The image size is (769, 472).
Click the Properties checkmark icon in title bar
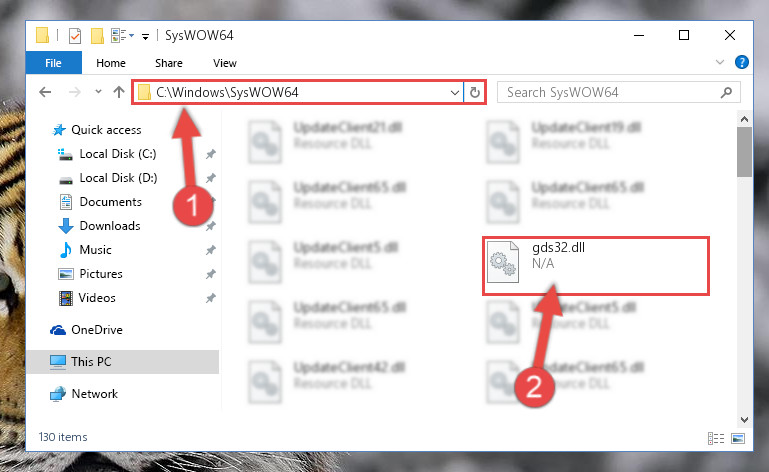click(x=75, y=36)
